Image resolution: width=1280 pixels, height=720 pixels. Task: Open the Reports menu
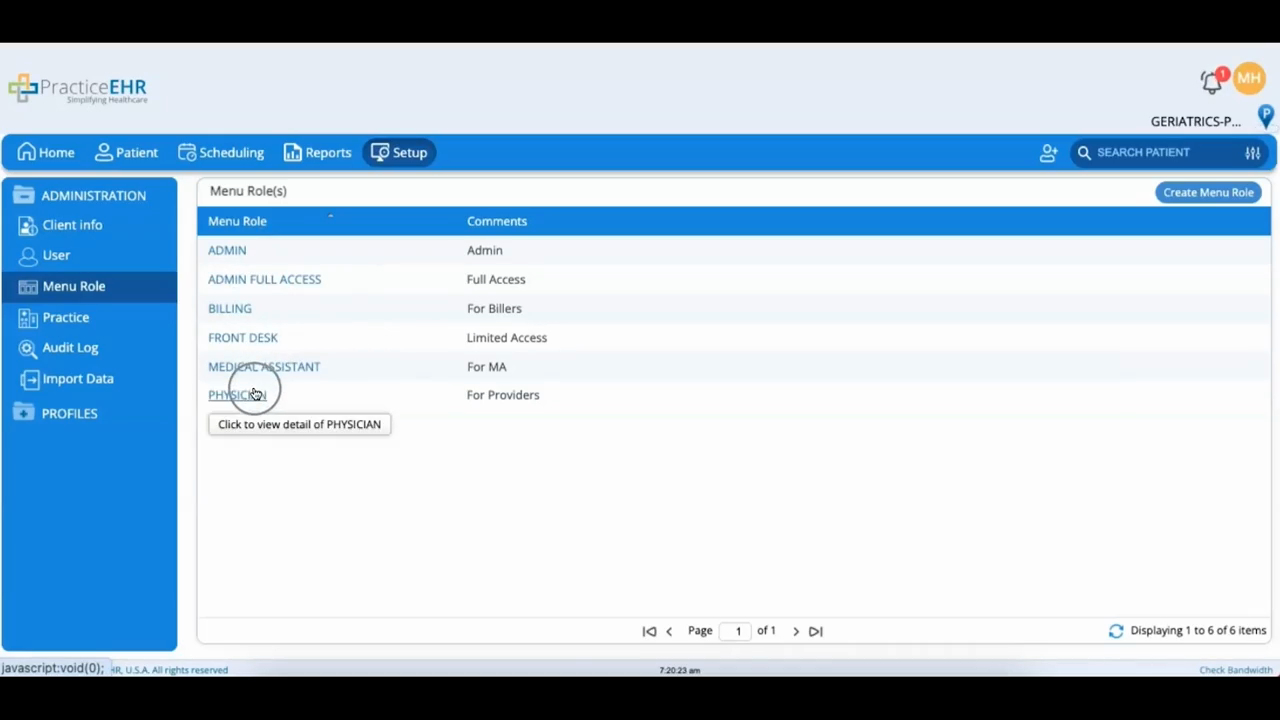pyautogui.click(x=317, y=152)
